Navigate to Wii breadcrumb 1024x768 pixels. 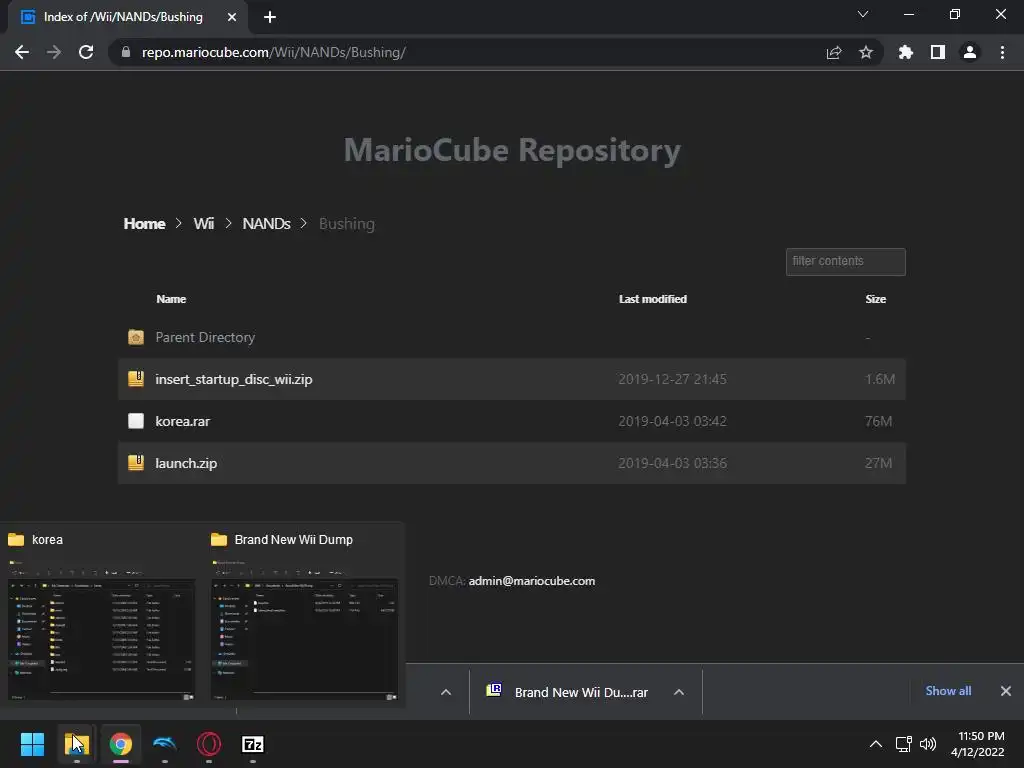tap(204, 224)
